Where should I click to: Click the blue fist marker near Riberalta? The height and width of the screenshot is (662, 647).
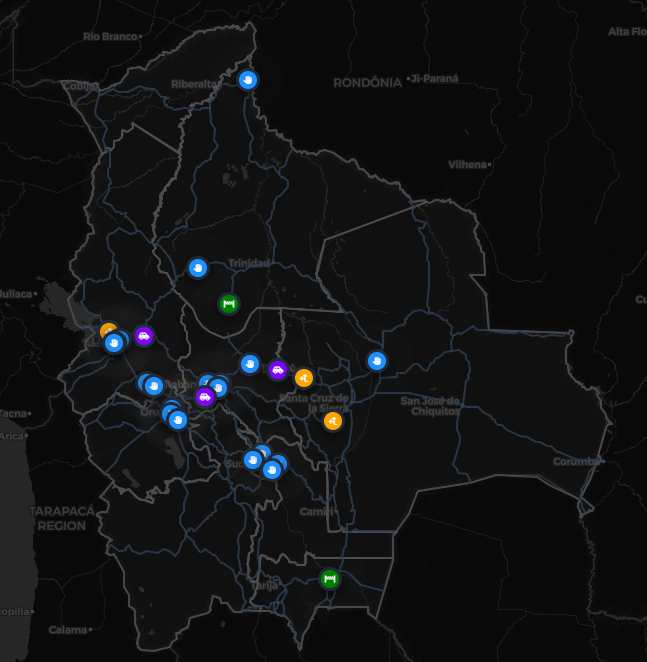point(248,80)
